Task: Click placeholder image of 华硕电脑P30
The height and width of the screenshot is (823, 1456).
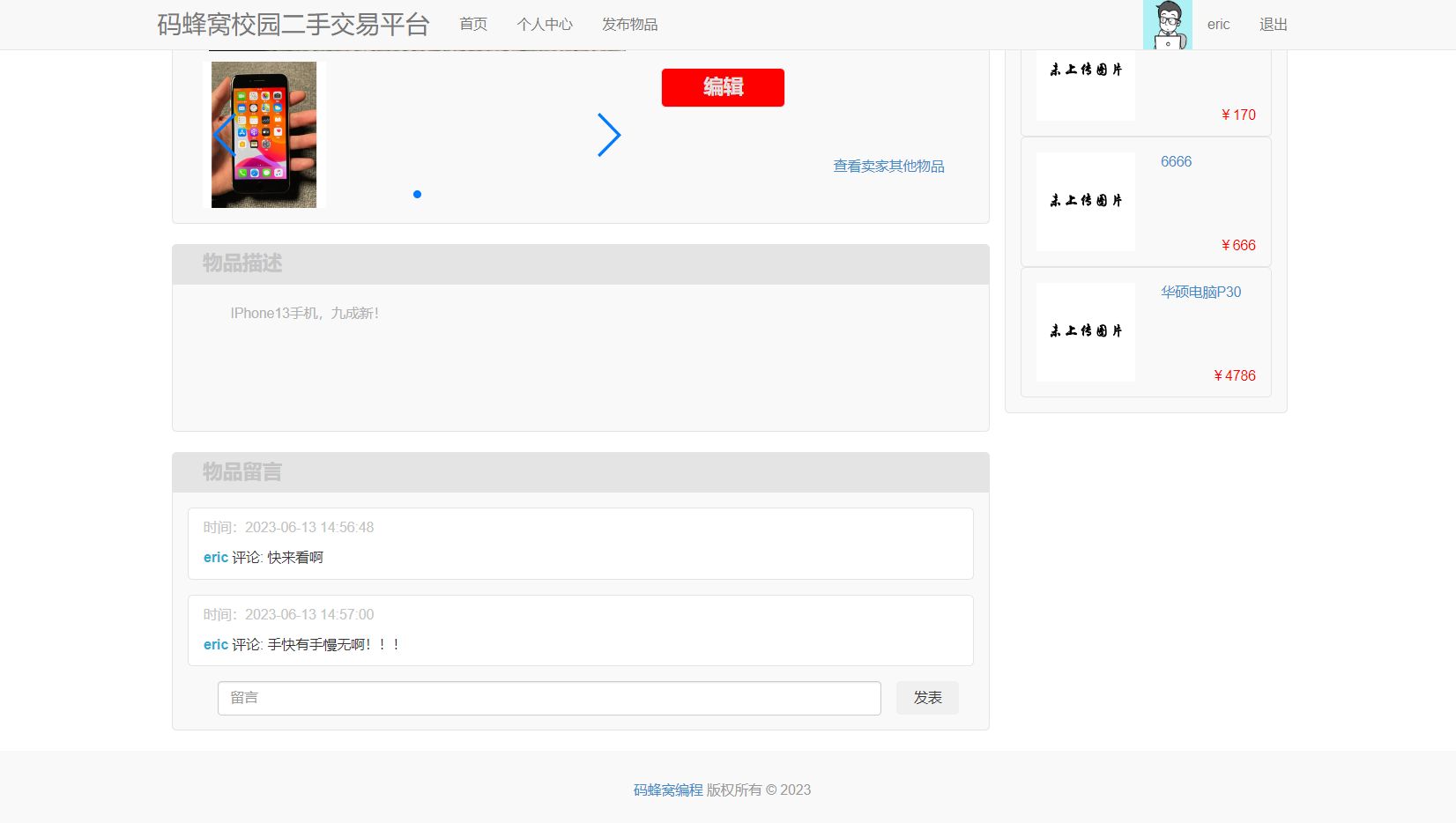Action: 1086,331
